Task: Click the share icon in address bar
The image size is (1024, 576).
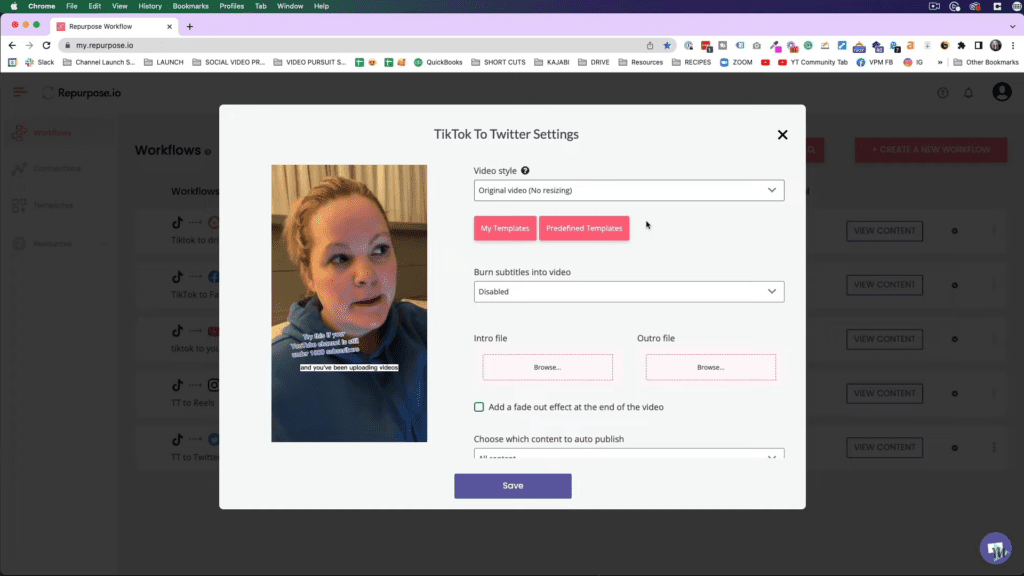Action: (x=650, y=45)
